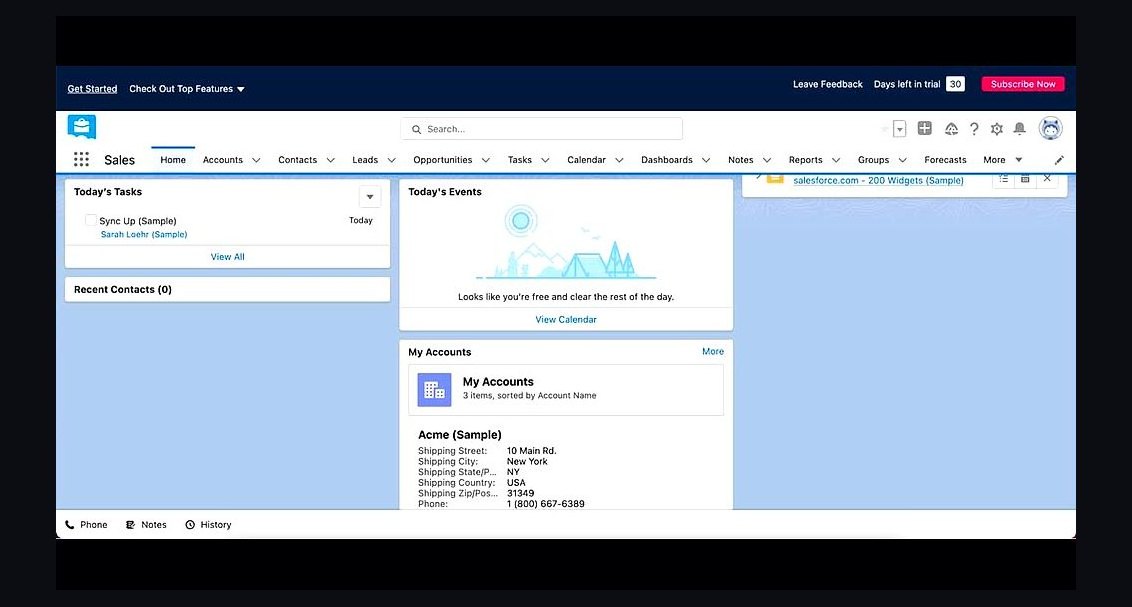Click the Subscribe Now button
The height and width of the screenshot is (607, 1132).
[1022, 84]
